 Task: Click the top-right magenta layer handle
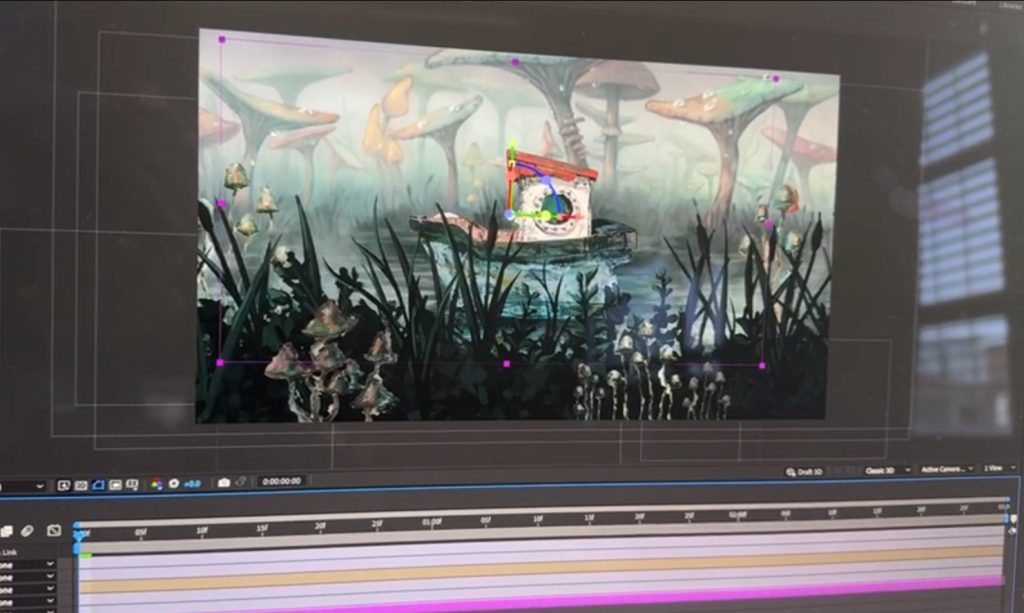pos(776,79)
